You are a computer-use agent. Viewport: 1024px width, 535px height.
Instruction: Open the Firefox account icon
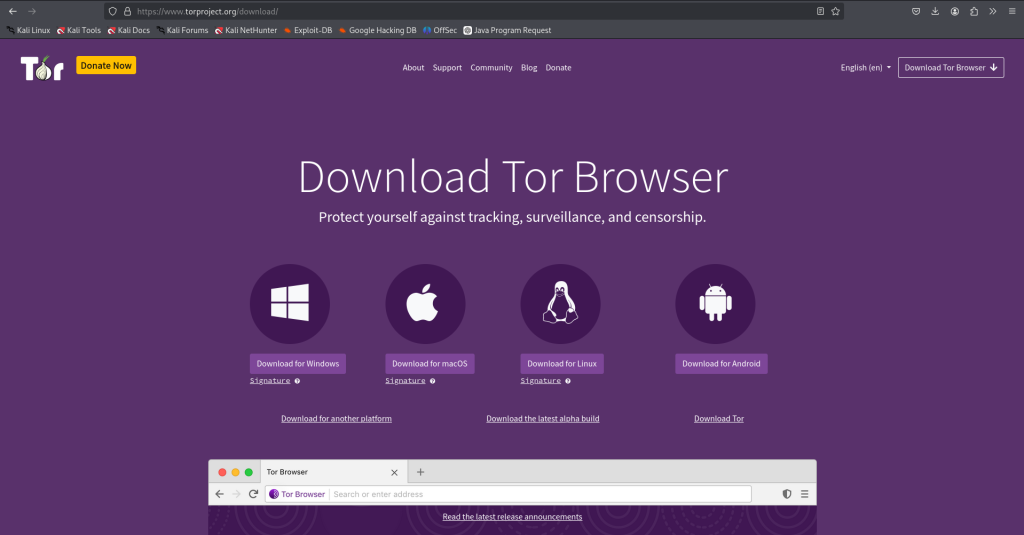[955, 11]
